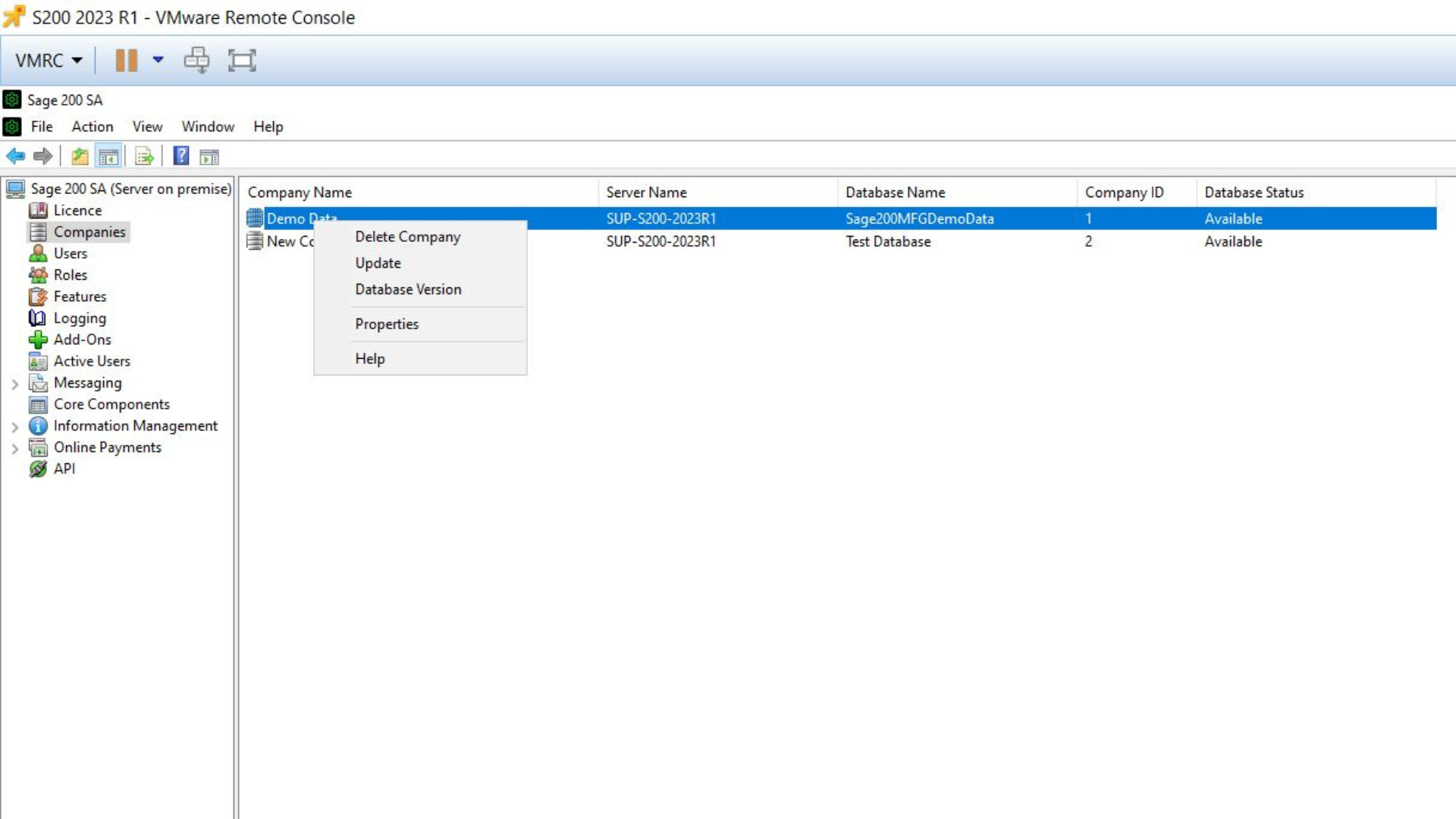The width and height of the screenshot is (1456, 819).
Task: Select the Companies tree node
Action: [89, 231]
